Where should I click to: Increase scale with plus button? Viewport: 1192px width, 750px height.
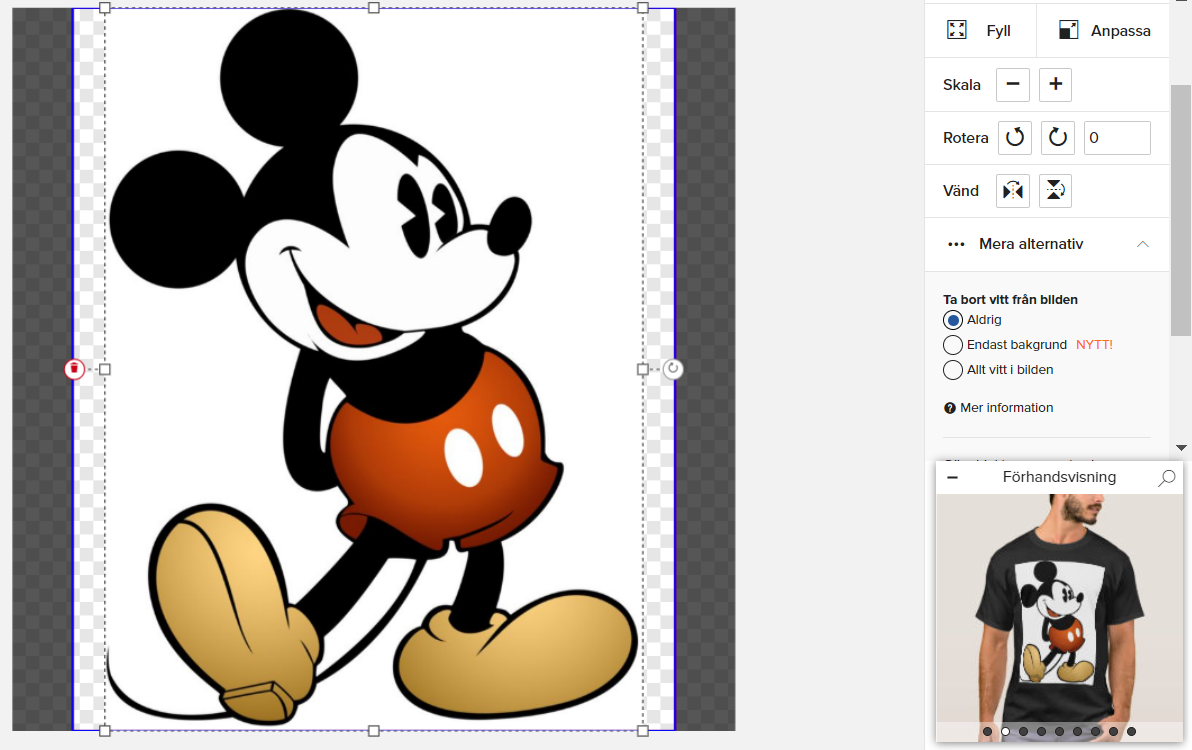(x=1055, y=84)
